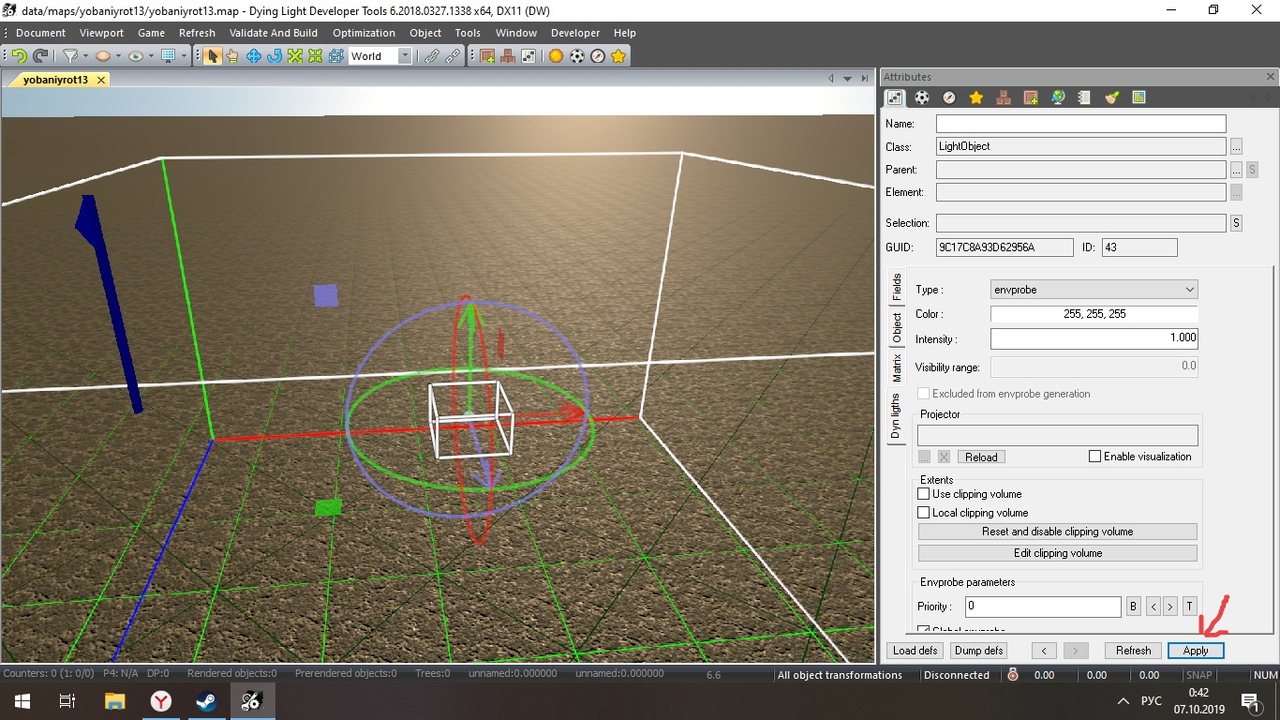Screen dimensions: 1280x720
Task: Select the blue move tool
Action: [254, 56]
